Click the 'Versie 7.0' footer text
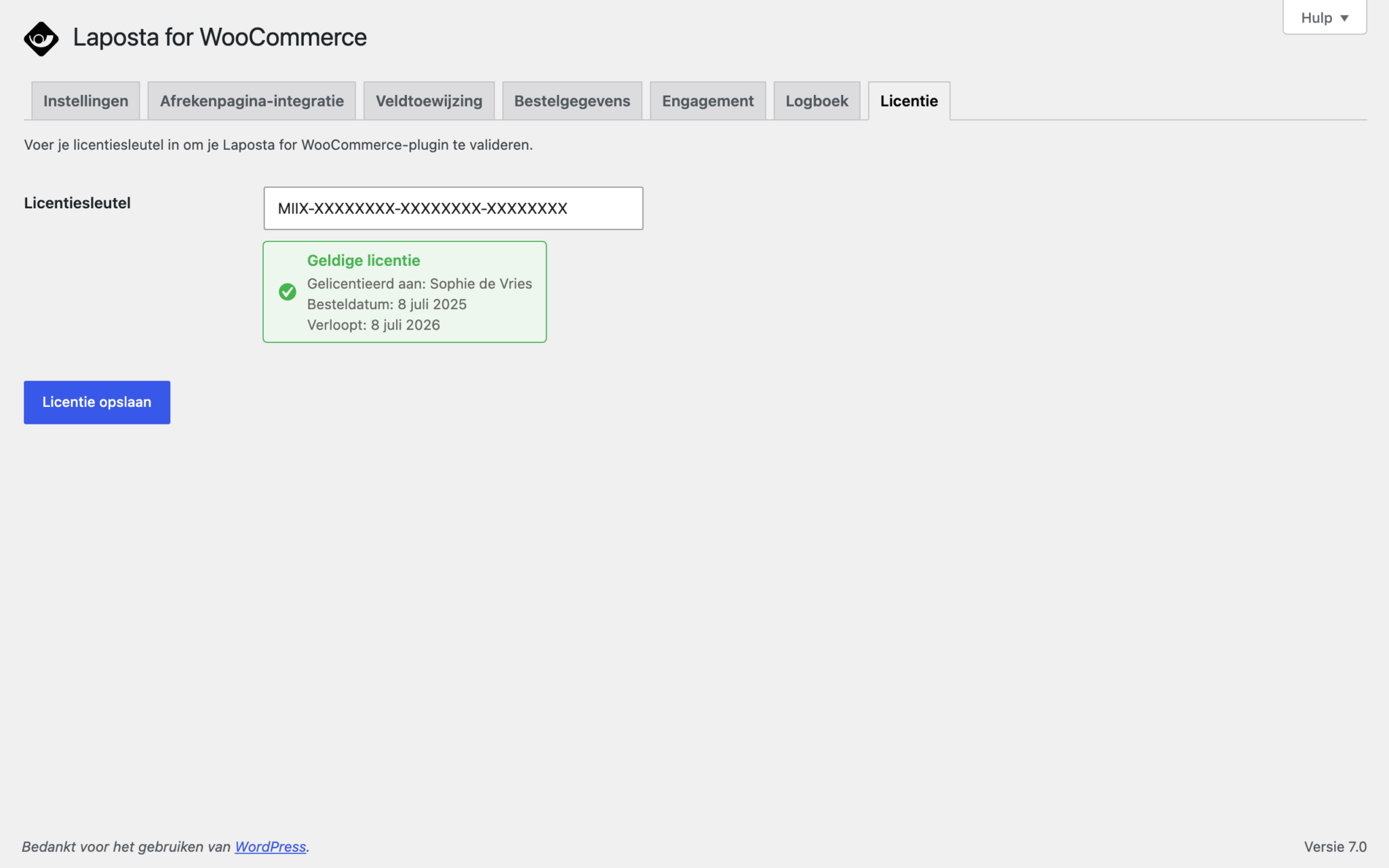Screen dimensions: 1389x868 (1335, 846)
